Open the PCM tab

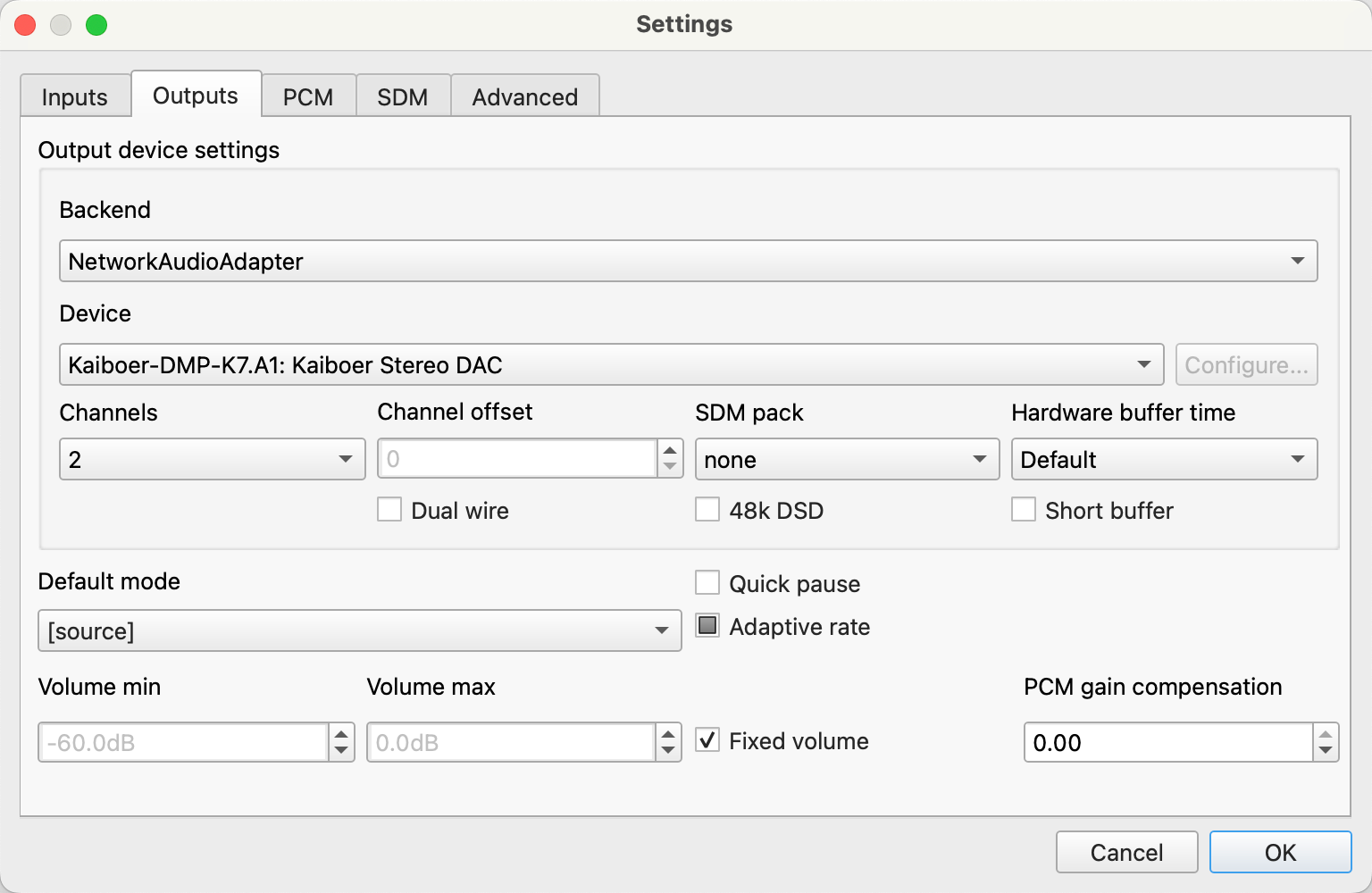click(x=308, y=96)
